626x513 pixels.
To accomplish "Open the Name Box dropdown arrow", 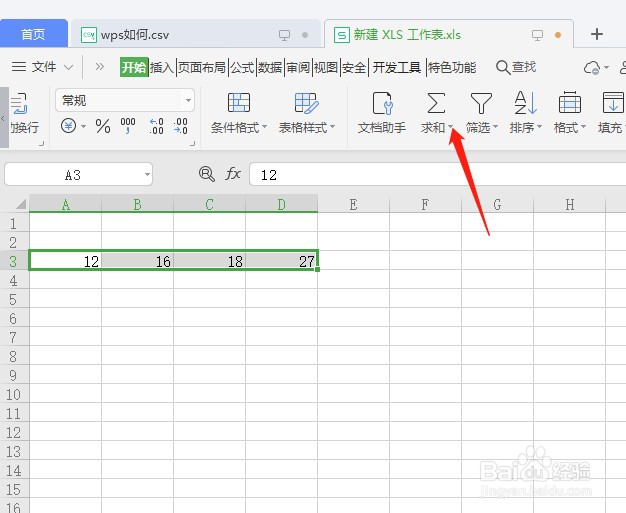I will tap(147, 174).
